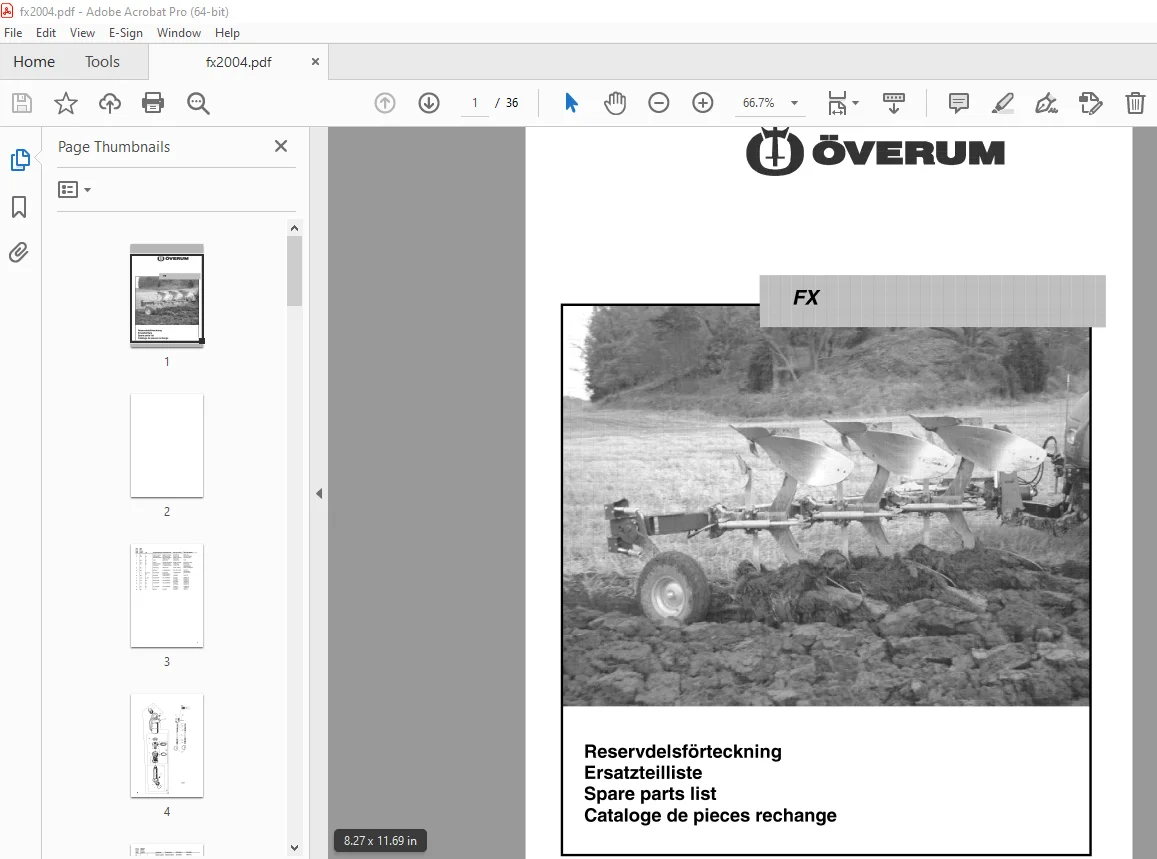Screen dimensions: 1157x859
Task: Open the Bookmarks pane
Action: pyautogui.click(x=19, y=207)
